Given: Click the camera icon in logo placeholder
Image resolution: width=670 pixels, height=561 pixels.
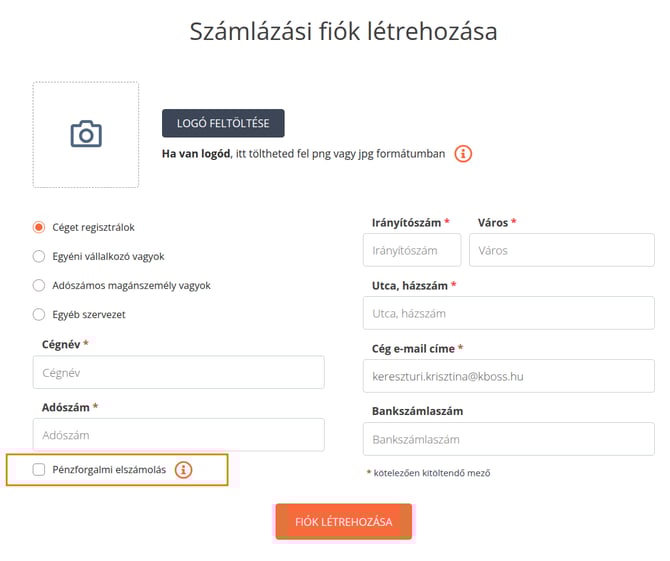Looking at the screenshot, I should click(x=86, y=134).
